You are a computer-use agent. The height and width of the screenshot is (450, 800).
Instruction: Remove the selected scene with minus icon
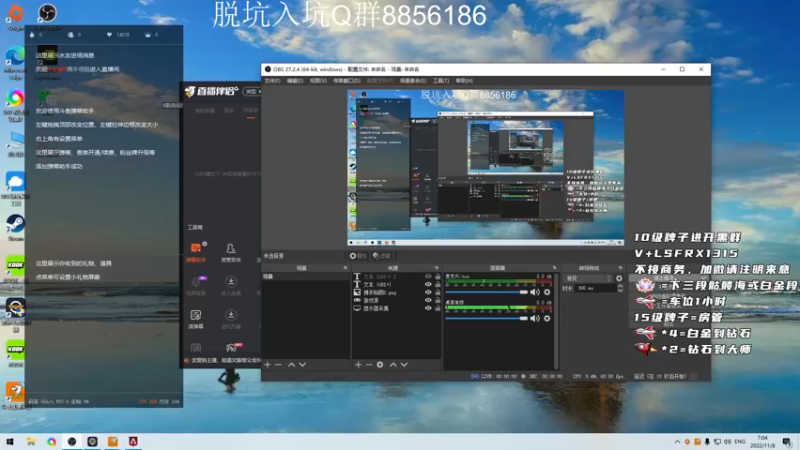click(x=278, y=364)
